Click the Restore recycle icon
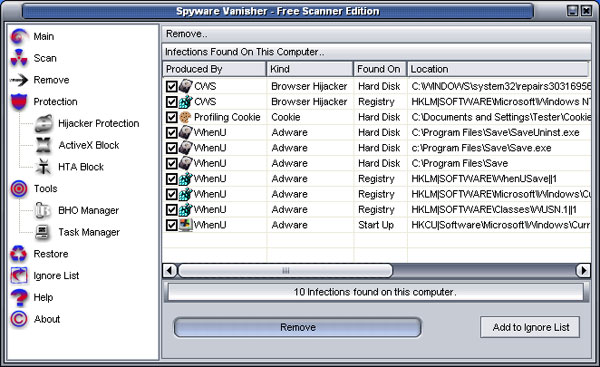The image size is (600, 367). coord(19,254)
